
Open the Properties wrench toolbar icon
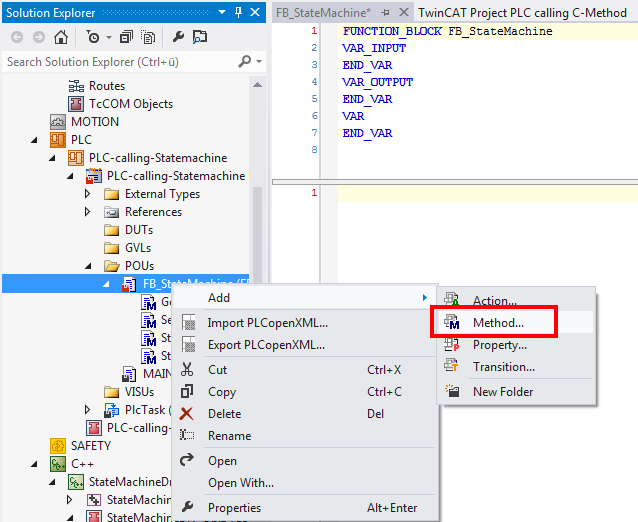pyautogui.click(x=178, y=37)
